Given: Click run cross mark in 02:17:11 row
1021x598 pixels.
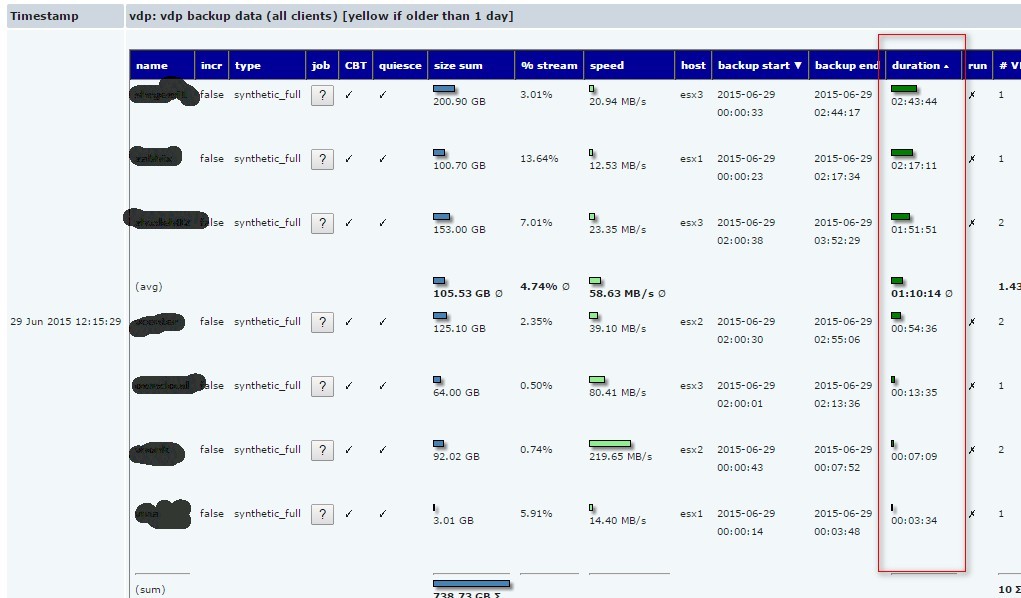Looking at the screenshot, I should pyautogui.click(x=972, y=159).
